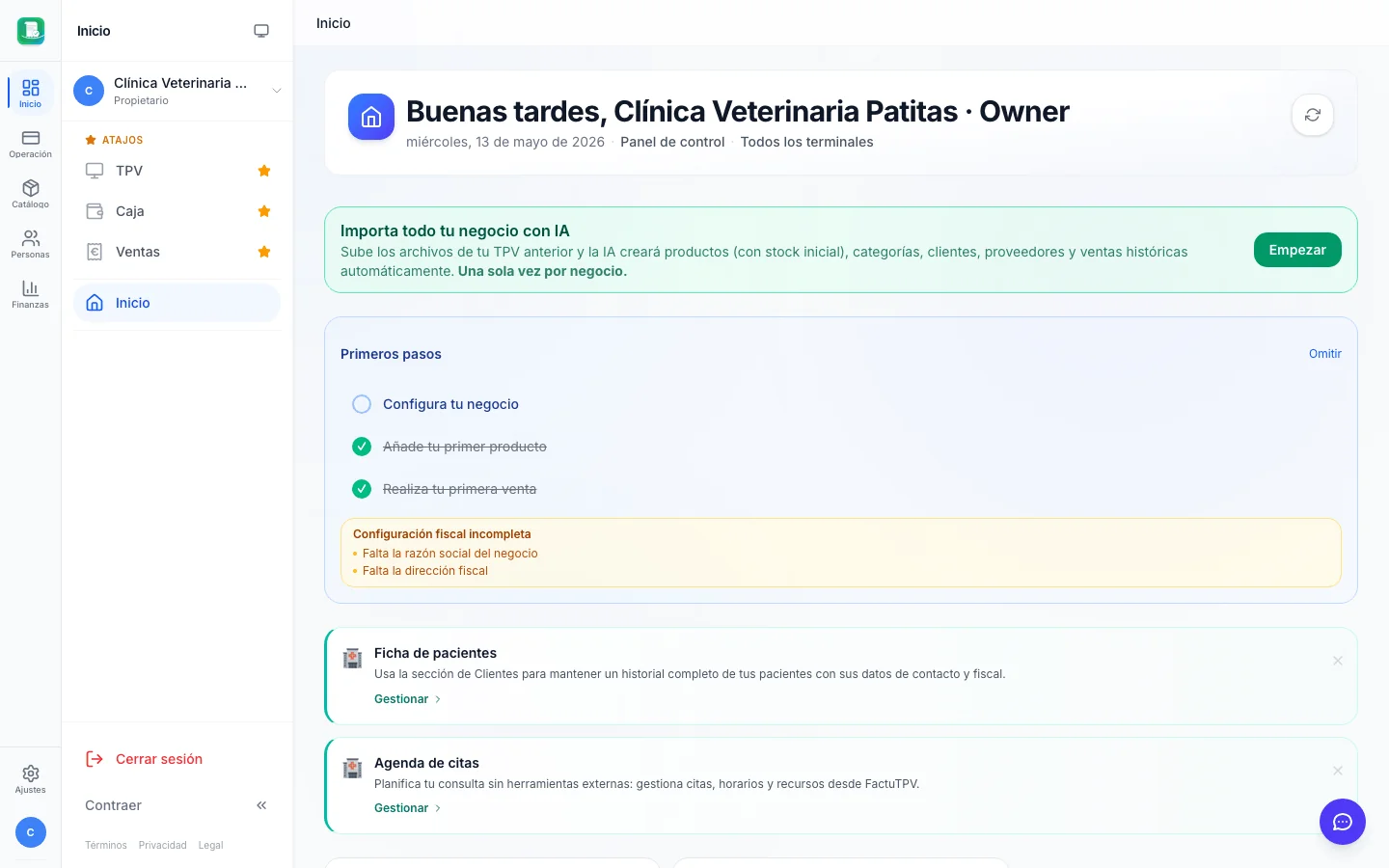Image resolution: width=1389 pixels, height=868 pixels.
Task: Check the Configura tu negocio circle
Action: (362, 404)
